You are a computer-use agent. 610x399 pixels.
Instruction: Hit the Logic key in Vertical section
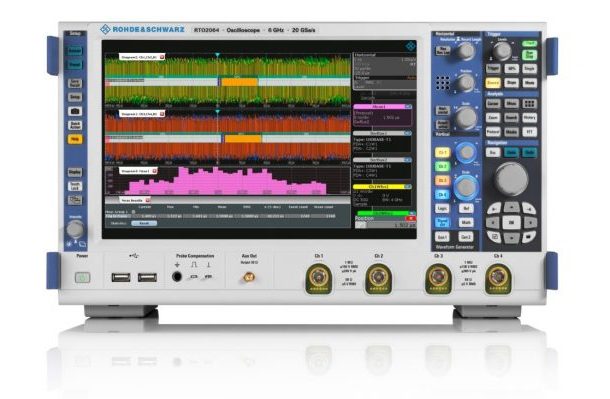tap(442, 208)
